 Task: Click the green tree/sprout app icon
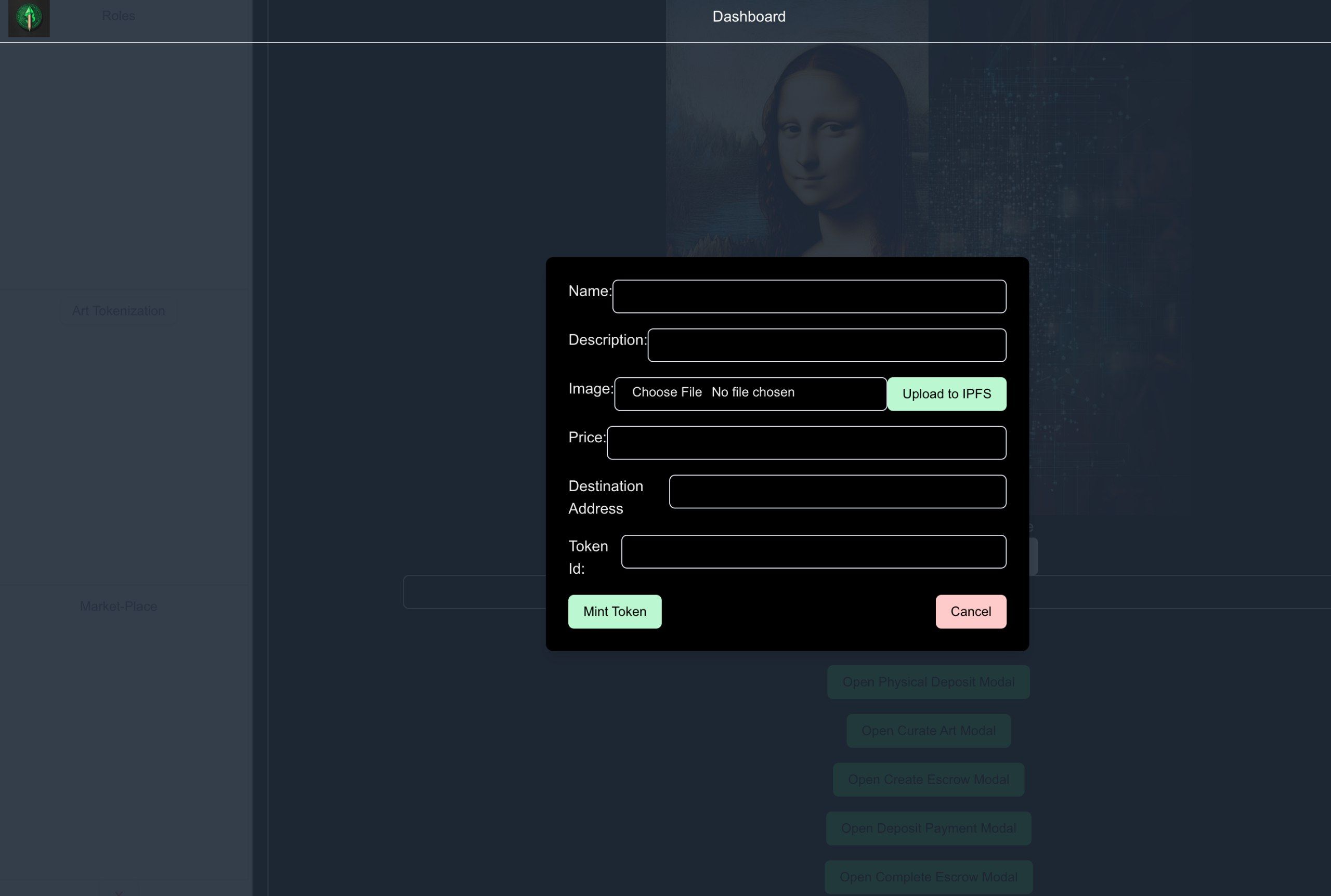[30, 16]
